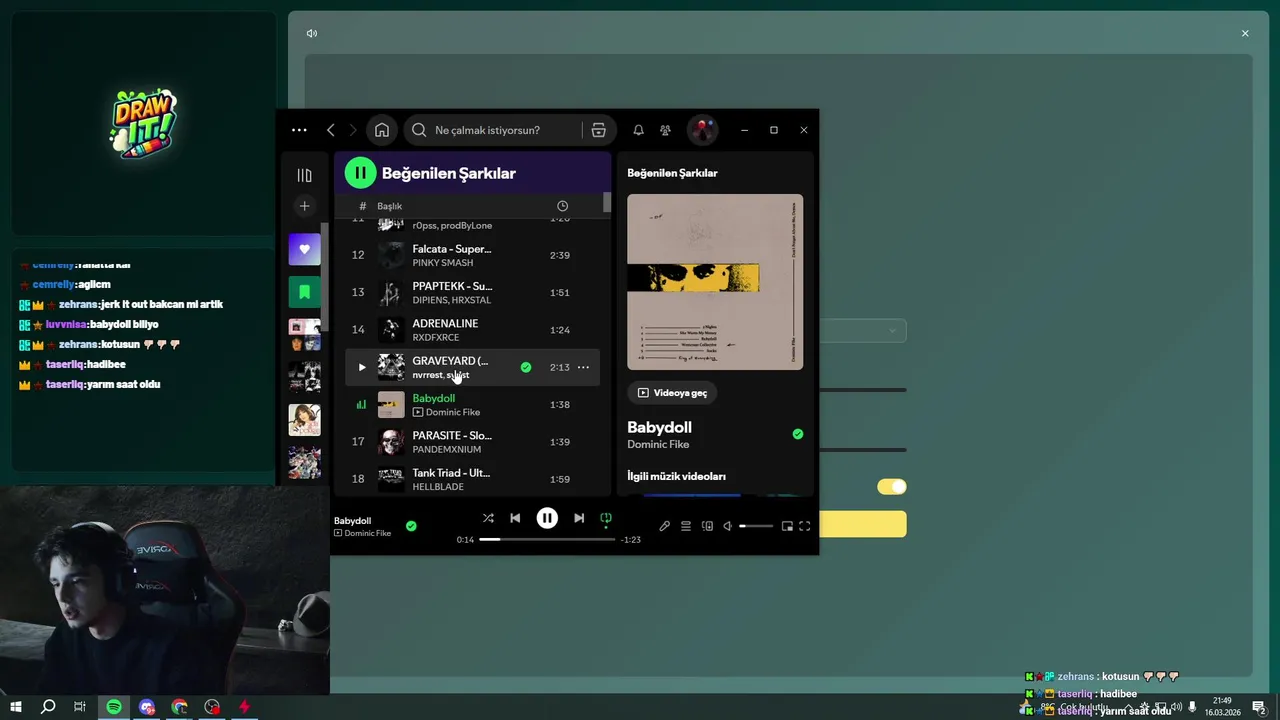Open the miniplayer icon

[x=787, y=526]
